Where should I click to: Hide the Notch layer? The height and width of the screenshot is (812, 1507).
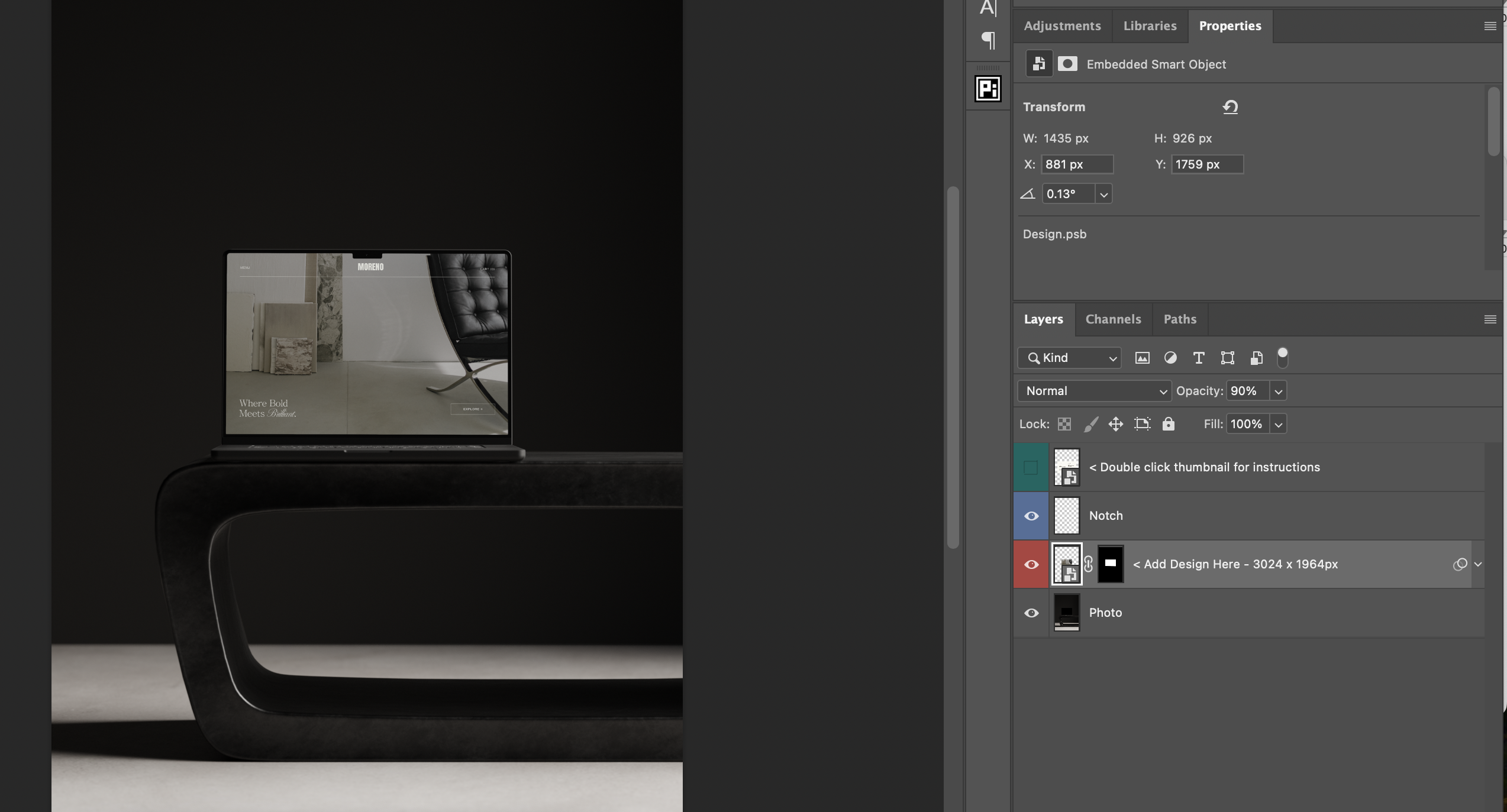(x=1031, y=516)
